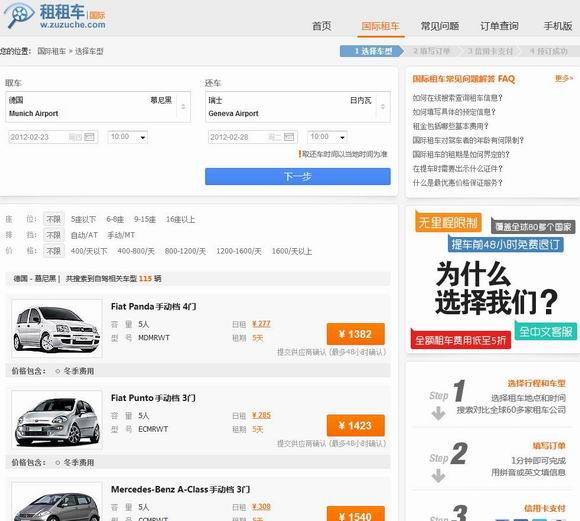This screenshot has height=521, width=580.
Task: Open 订单查询 in the top navigation
Action: pyautogui.click(x=499, y=26)
